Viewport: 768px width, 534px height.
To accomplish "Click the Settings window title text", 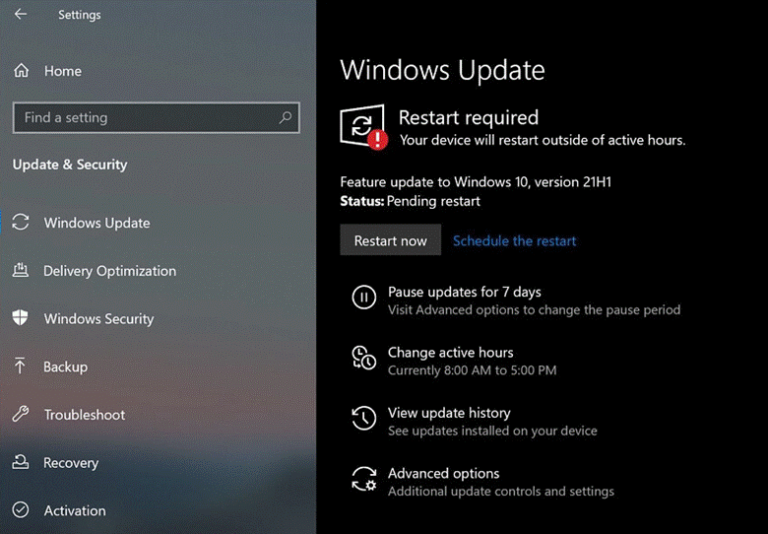I will pyautogui.click(x=79, y=15).
